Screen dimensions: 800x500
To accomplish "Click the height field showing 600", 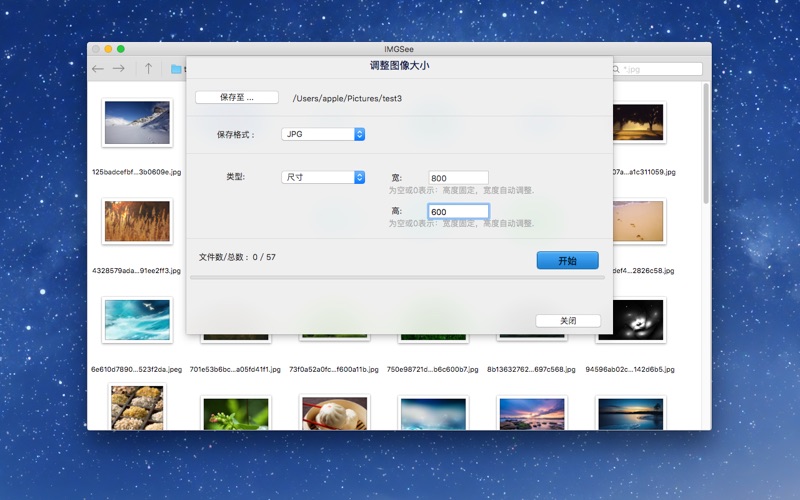I will click(458, 211).
